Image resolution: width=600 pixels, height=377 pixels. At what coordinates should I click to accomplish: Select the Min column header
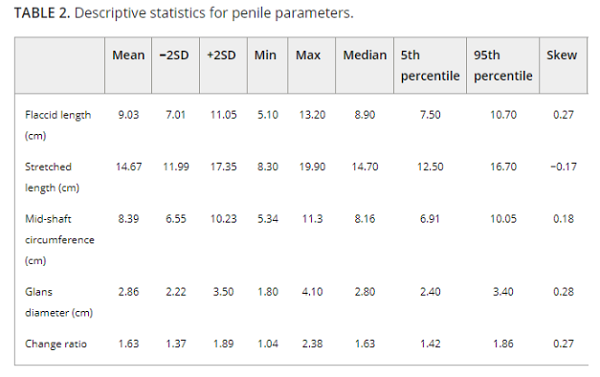point(265,55)
